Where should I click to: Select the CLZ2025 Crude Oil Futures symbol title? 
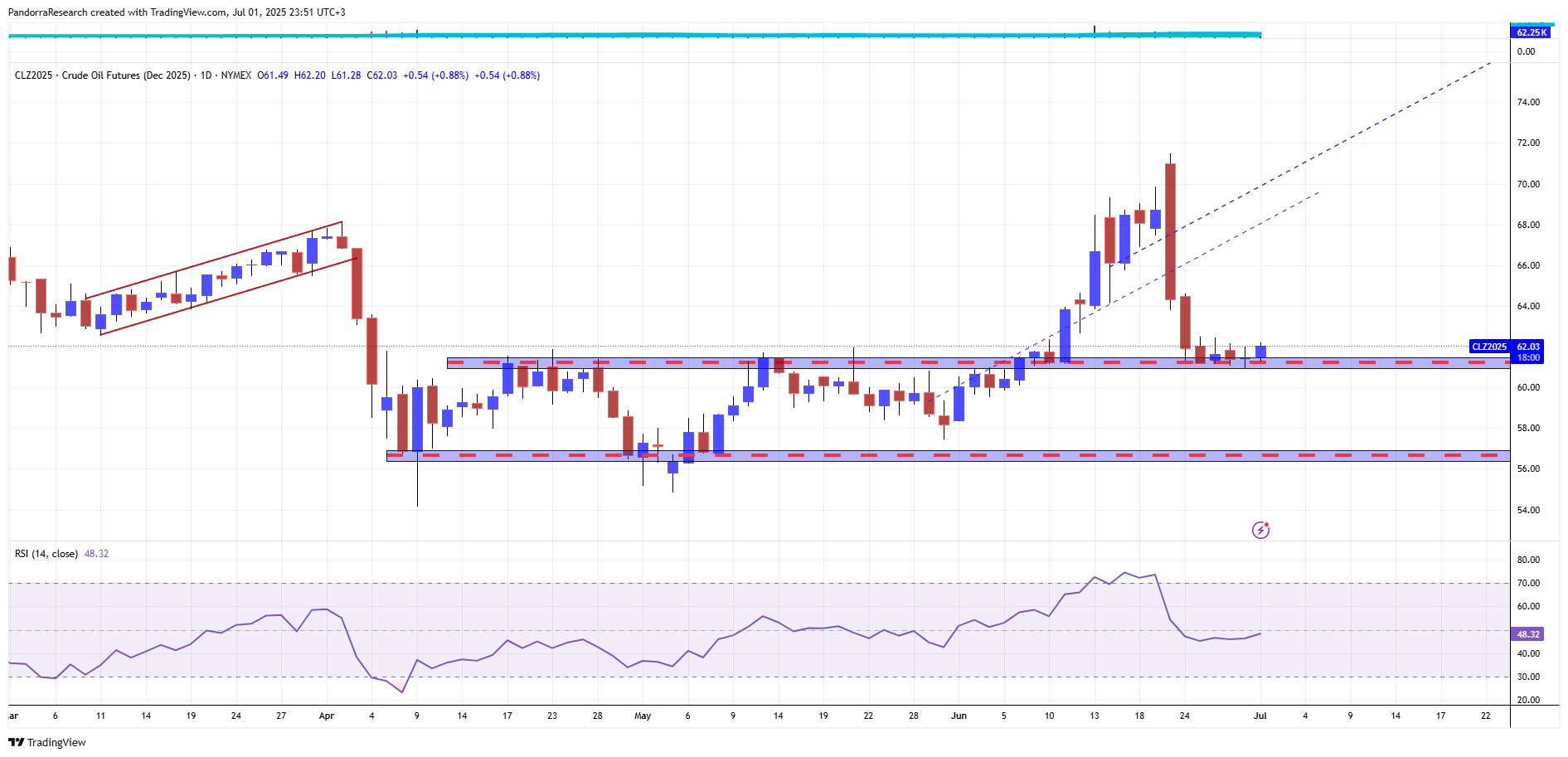pos(103,75)
